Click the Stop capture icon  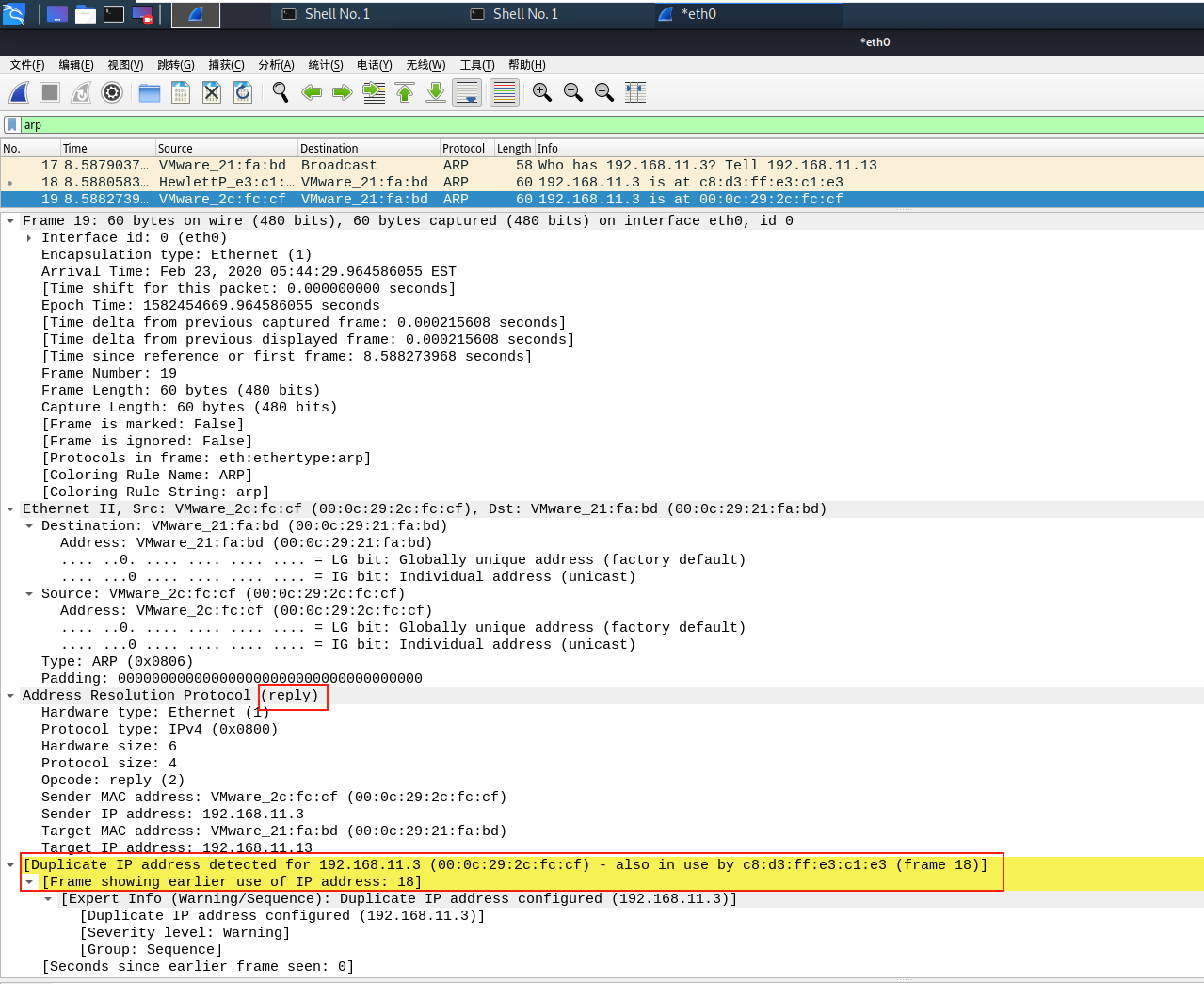(49, 92)
